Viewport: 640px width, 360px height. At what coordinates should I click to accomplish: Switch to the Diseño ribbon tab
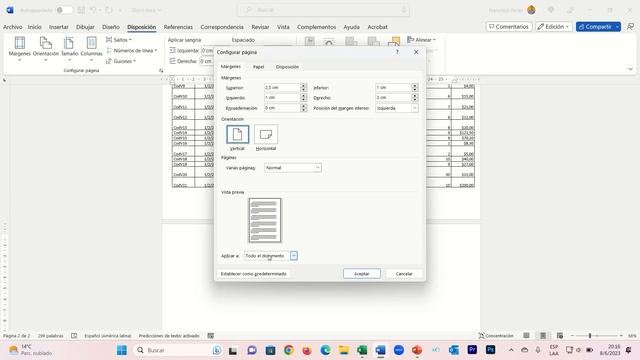(111, 27)
